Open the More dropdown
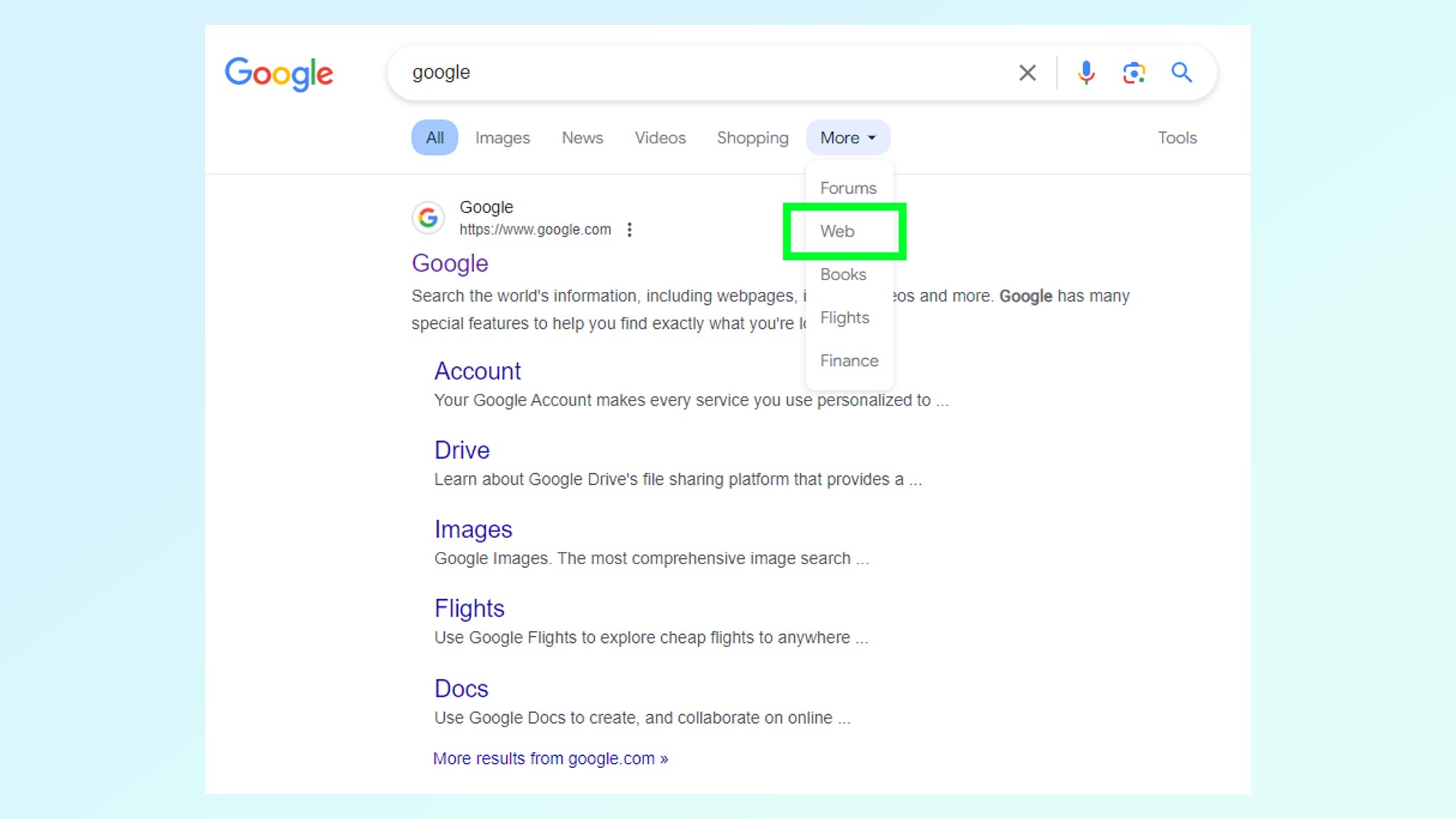The height and width of the screenshot is (819, 1456). (x=847, y=138)
